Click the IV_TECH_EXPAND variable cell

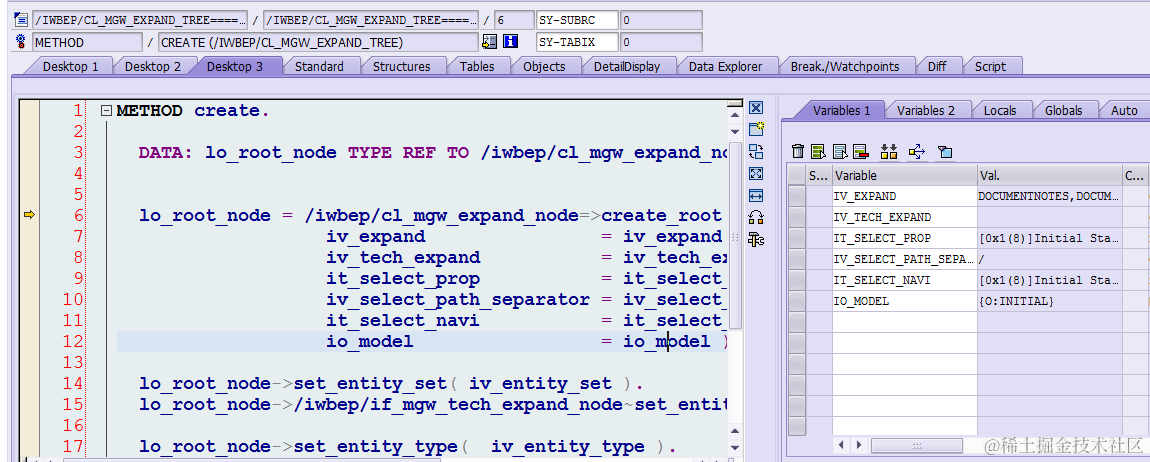(x=904, y=217)
